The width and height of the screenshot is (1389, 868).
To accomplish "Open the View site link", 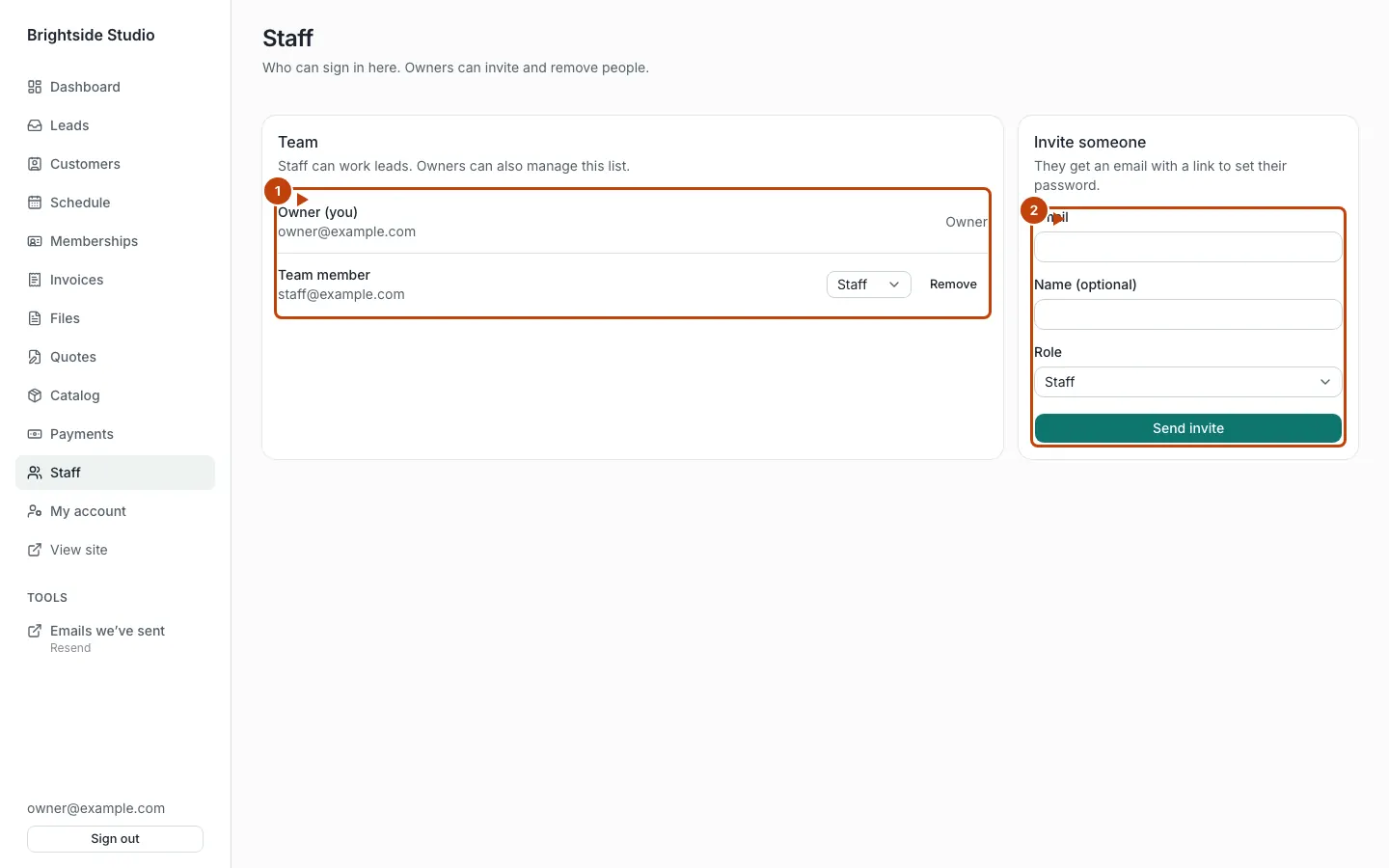I will click(115, 550).
